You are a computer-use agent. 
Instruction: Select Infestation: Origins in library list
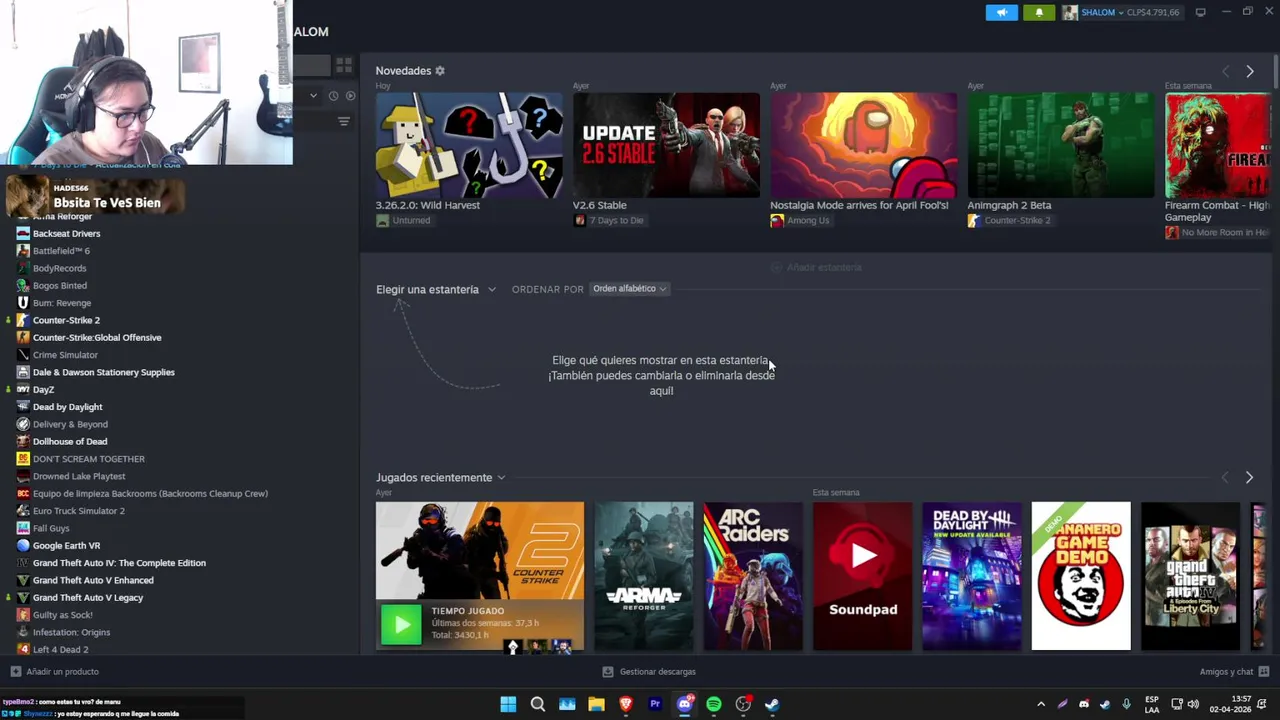pyautogui.click(x=71, y=632)
